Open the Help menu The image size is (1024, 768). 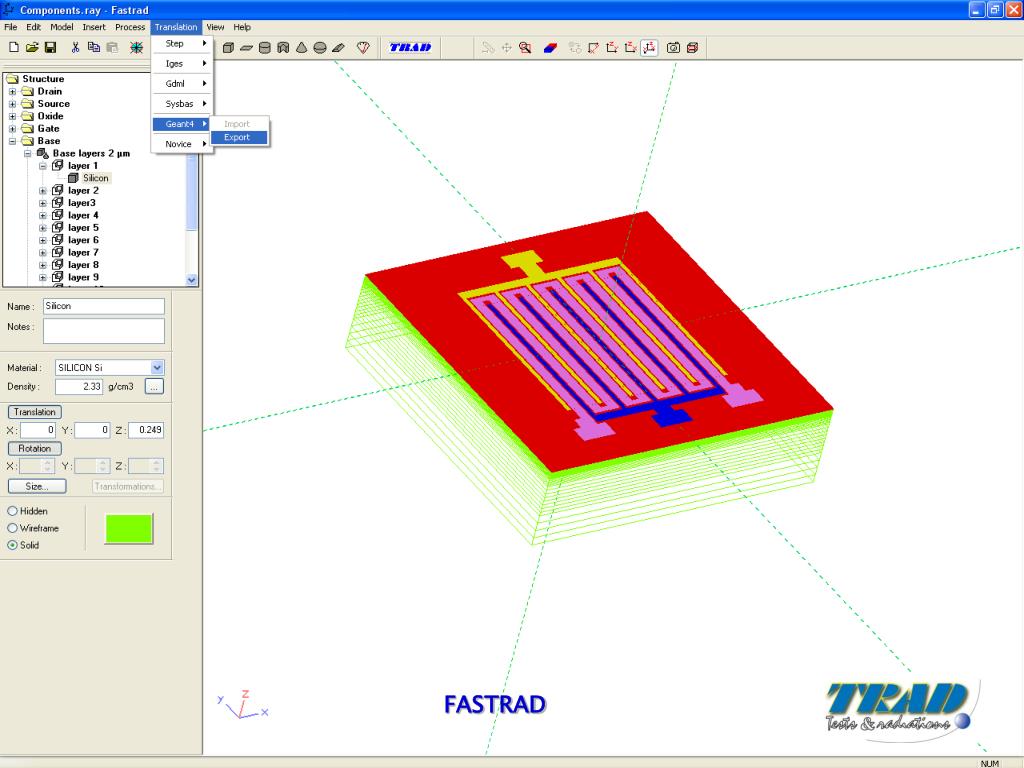click(242, 27)
